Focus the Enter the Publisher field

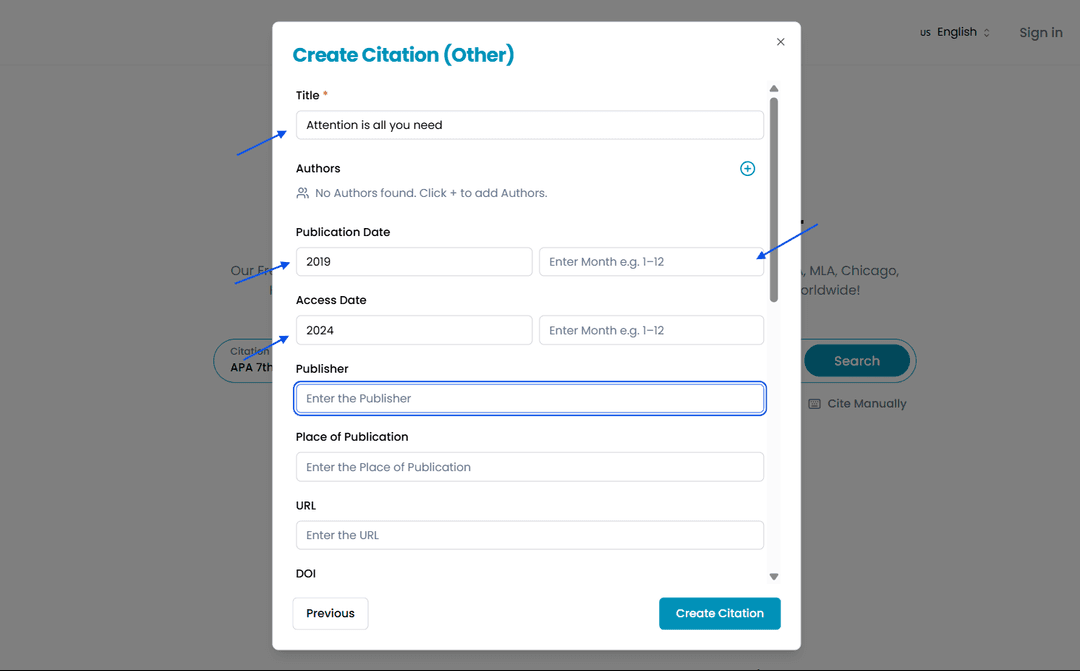pyautogui.click(x=529, y=398)
